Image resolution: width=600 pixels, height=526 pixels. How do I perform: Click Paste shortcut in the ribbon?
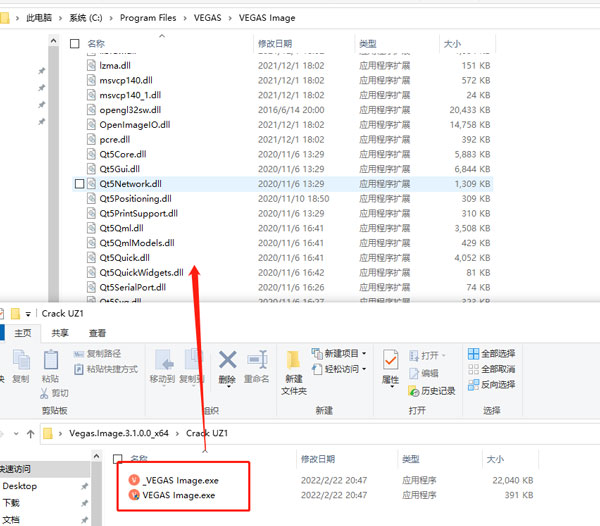106,369
